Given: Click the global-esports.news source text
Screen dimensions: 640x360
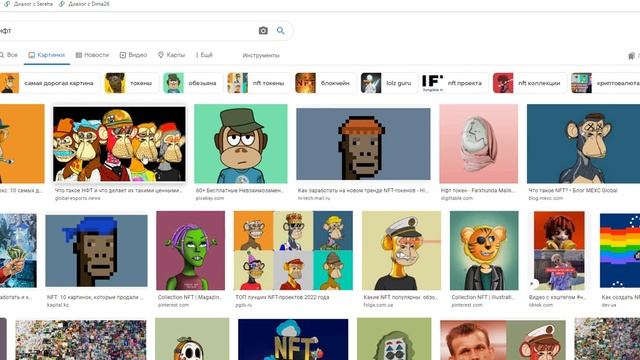Looking at the screenshot, I should [x=78, y=198].
